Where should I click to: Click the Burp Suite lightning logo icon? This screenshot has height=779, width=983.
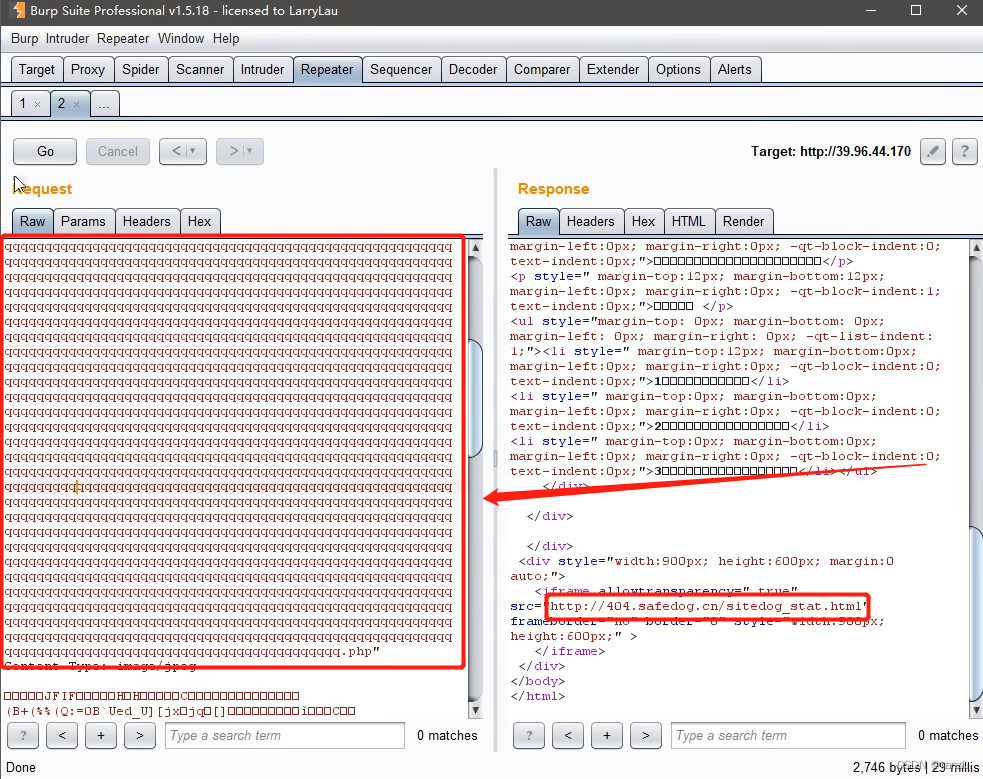[x=18, y=11]
